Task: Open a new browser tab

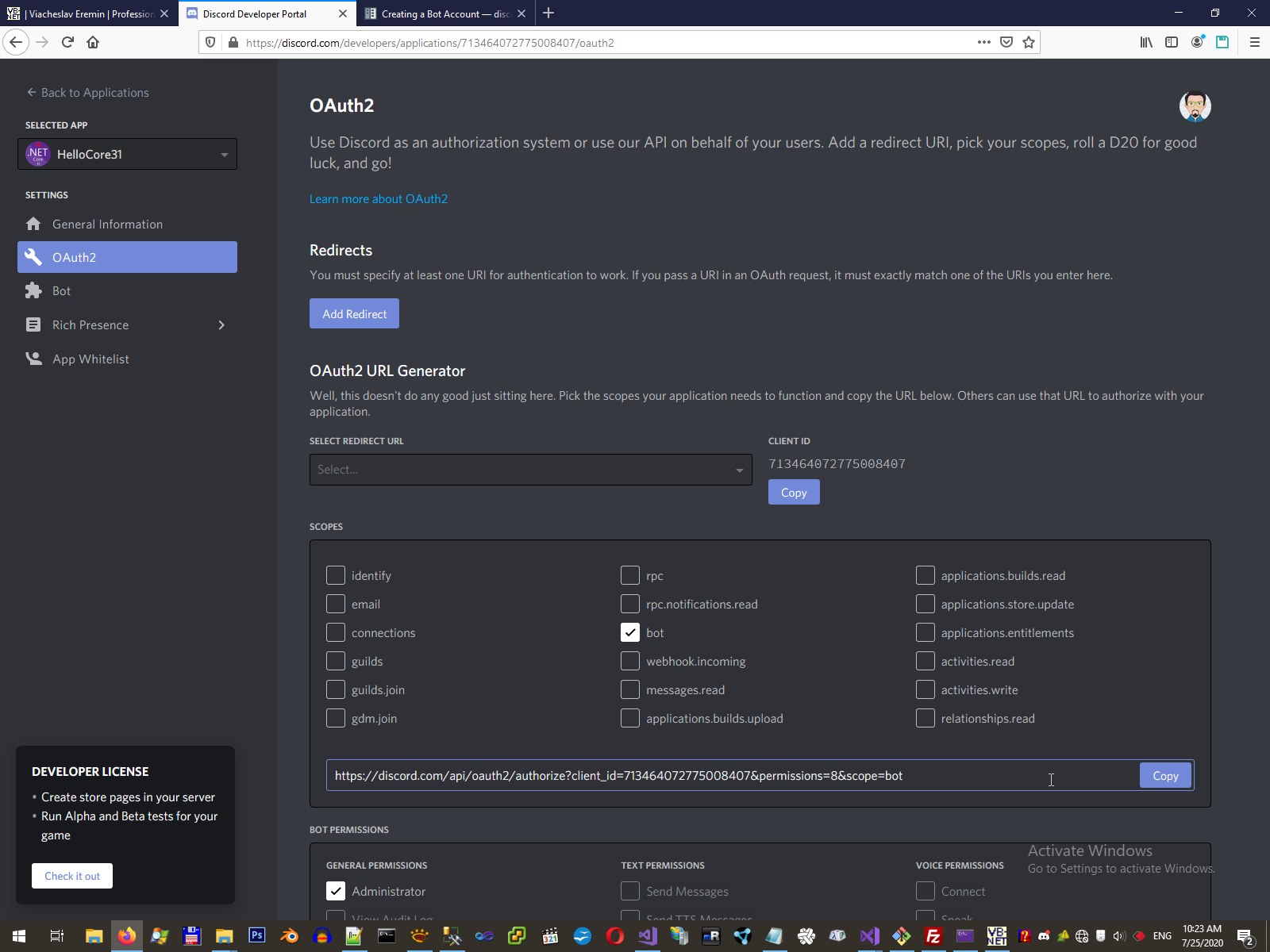Action: [548, 13]
